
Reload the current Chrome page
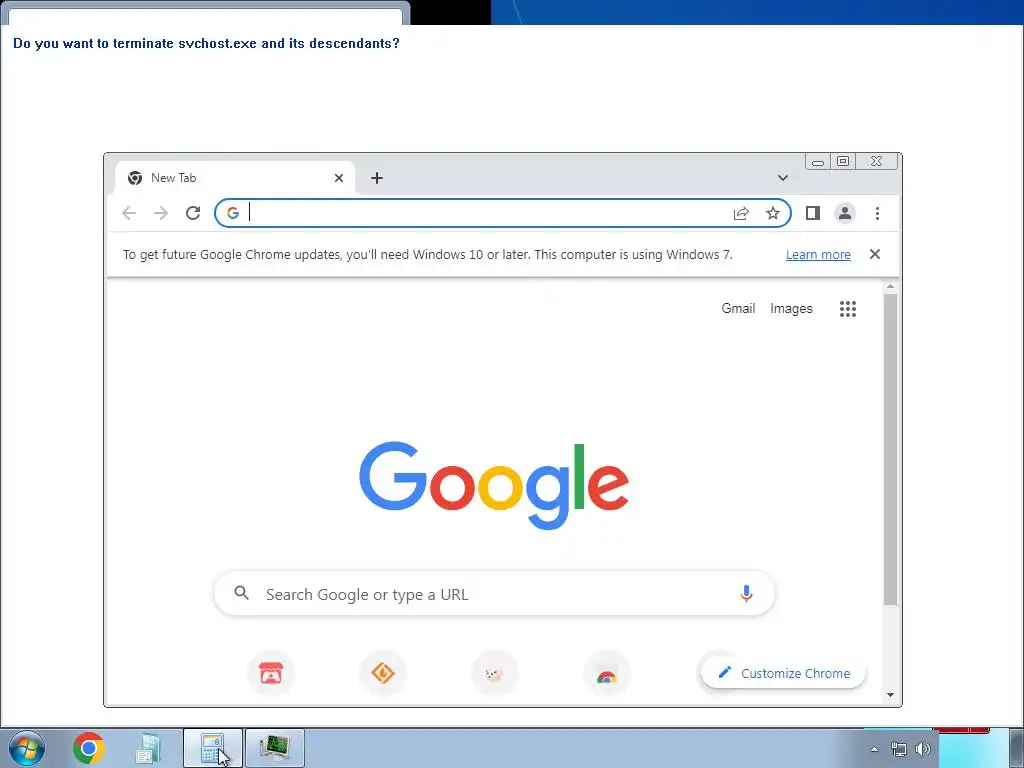coord(193,213)
